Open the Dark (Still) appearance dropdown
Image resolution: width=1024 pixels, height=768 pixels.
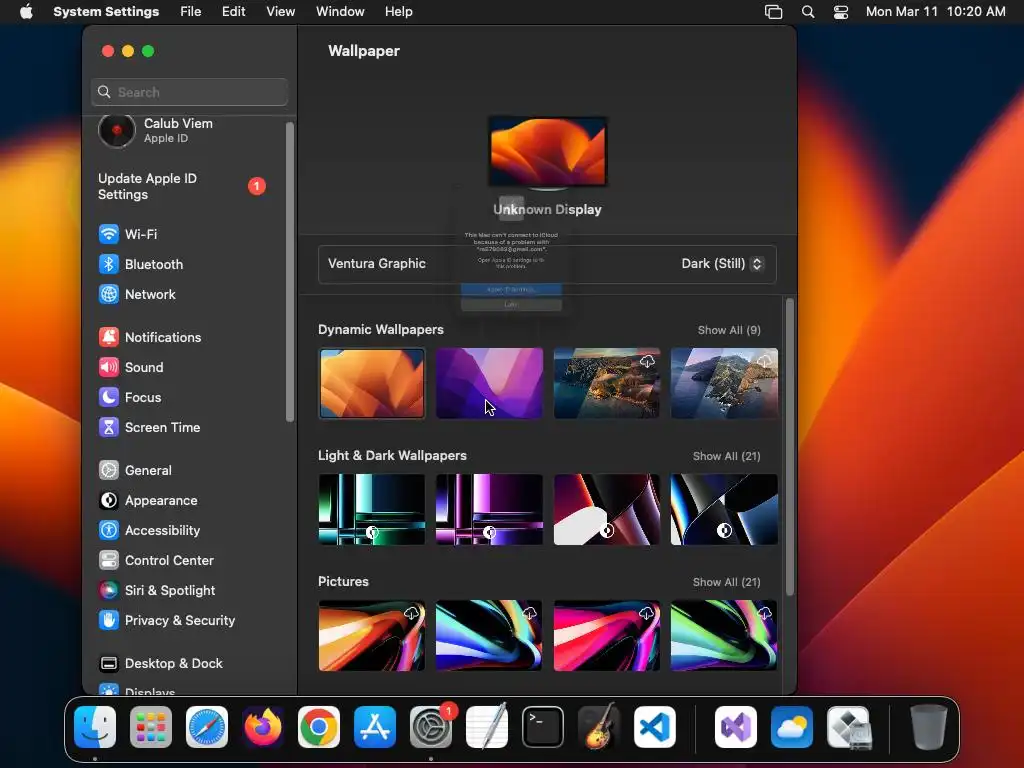722,264
